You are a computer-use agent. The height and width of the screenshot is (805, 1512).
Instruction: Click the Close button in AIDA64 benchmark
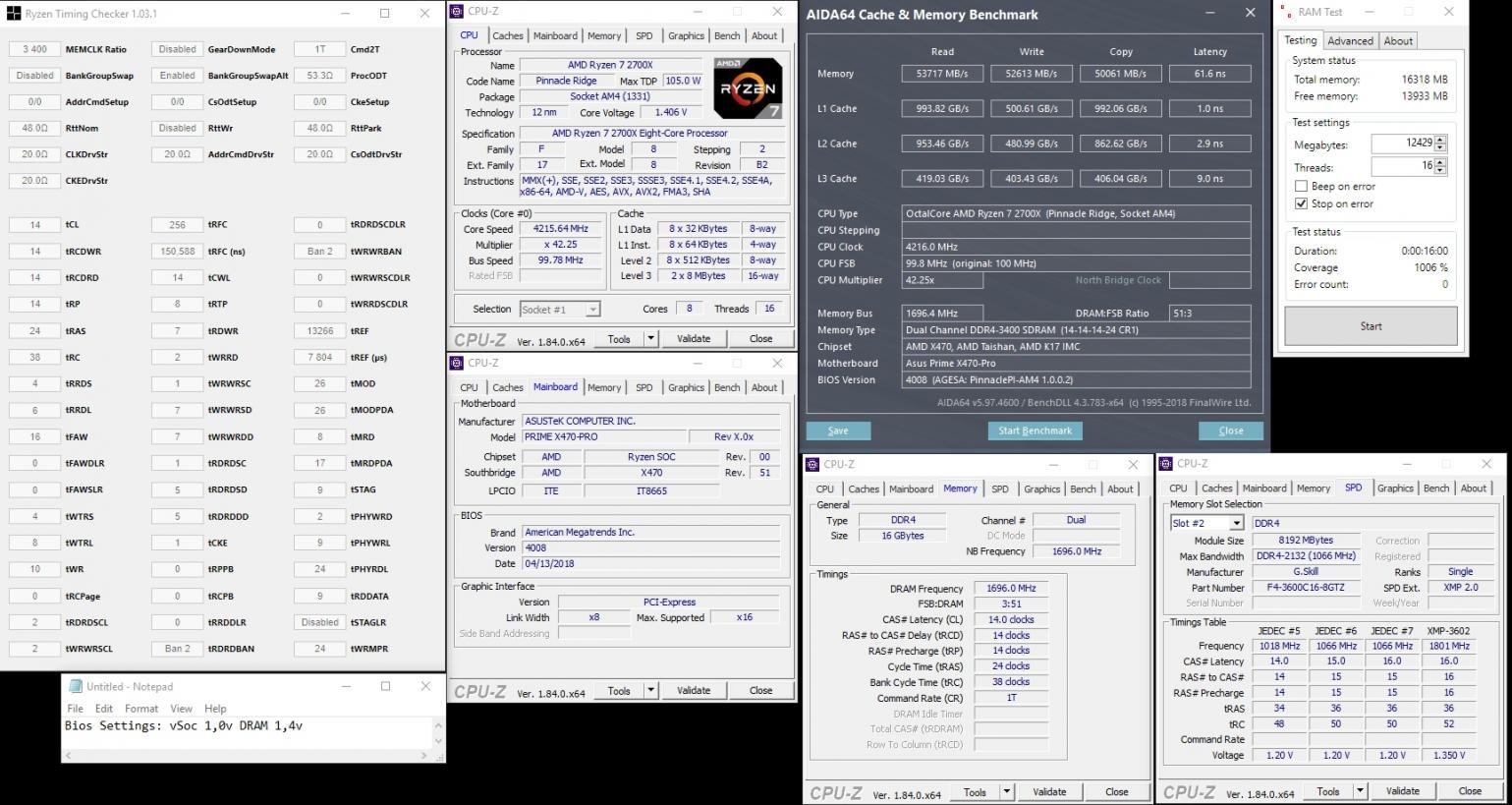1230,431
